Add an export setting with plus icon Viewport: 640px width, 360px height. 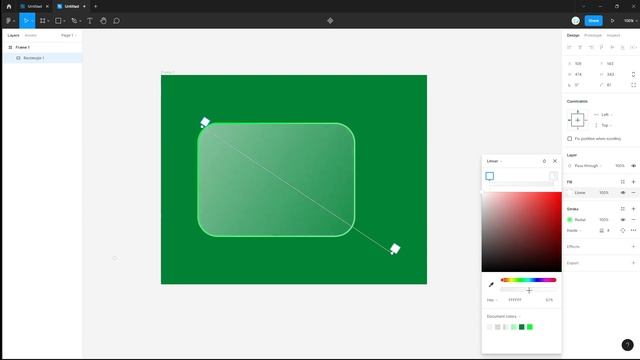[633, 263]
